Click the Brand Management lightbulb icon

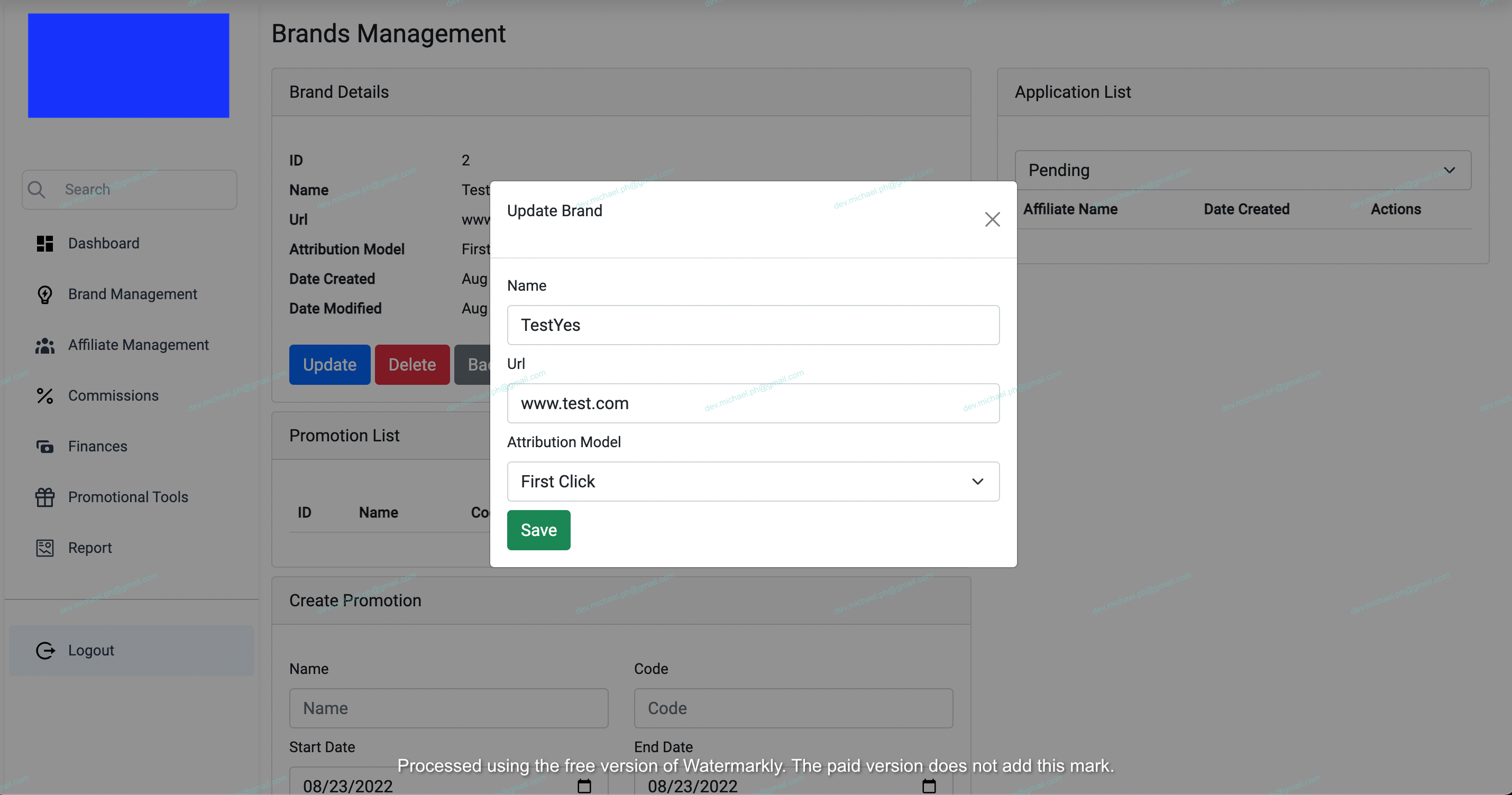[x=44, y=294]
